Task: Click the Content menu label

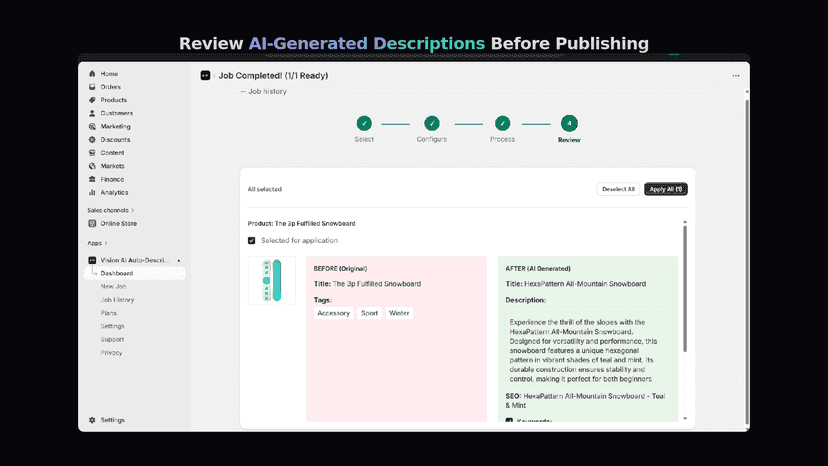Action: click(x=112, y=153)
